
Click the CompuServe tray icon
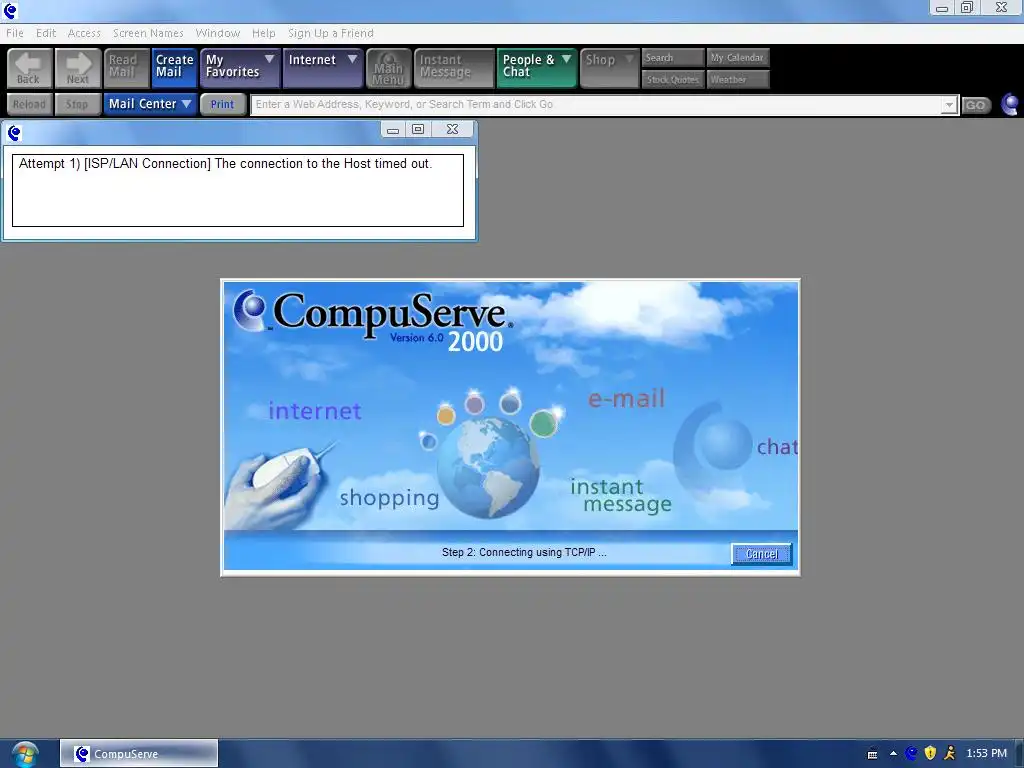point(911,754)
